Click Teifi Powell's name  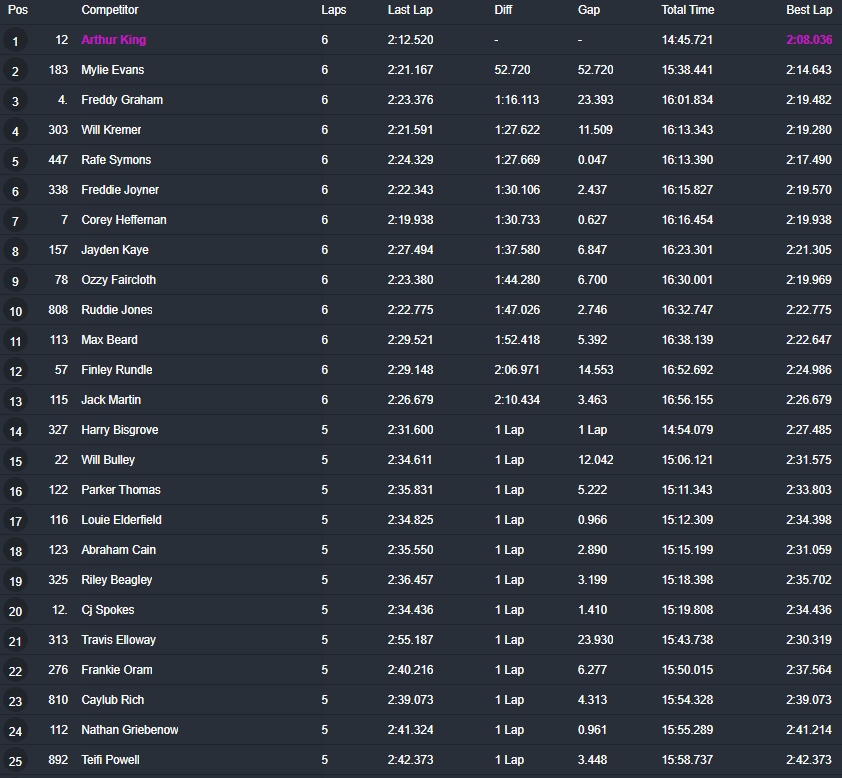tap(110, 760)
